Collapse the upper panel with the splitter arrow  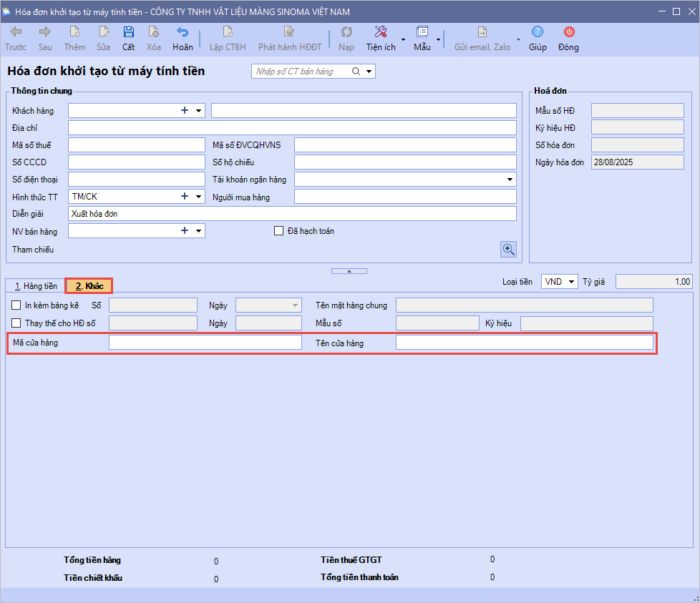click(348, 271)
